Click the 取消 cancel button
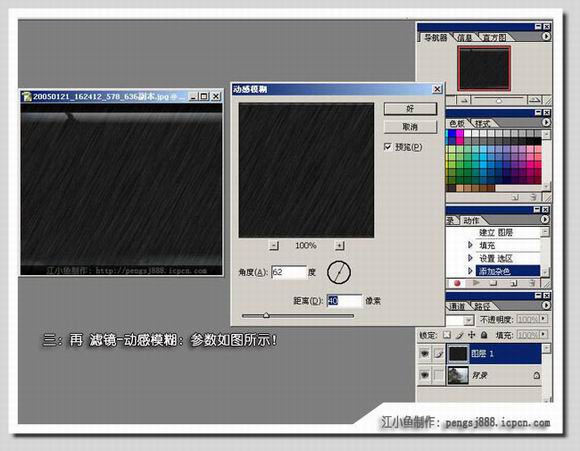 [x=410, y=127]
